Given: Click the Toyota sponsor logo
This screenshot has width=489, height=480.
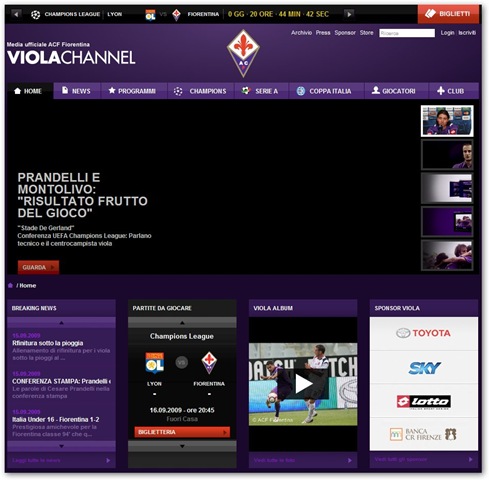Looking at the screenshot, I should click(x=423, y=333).
